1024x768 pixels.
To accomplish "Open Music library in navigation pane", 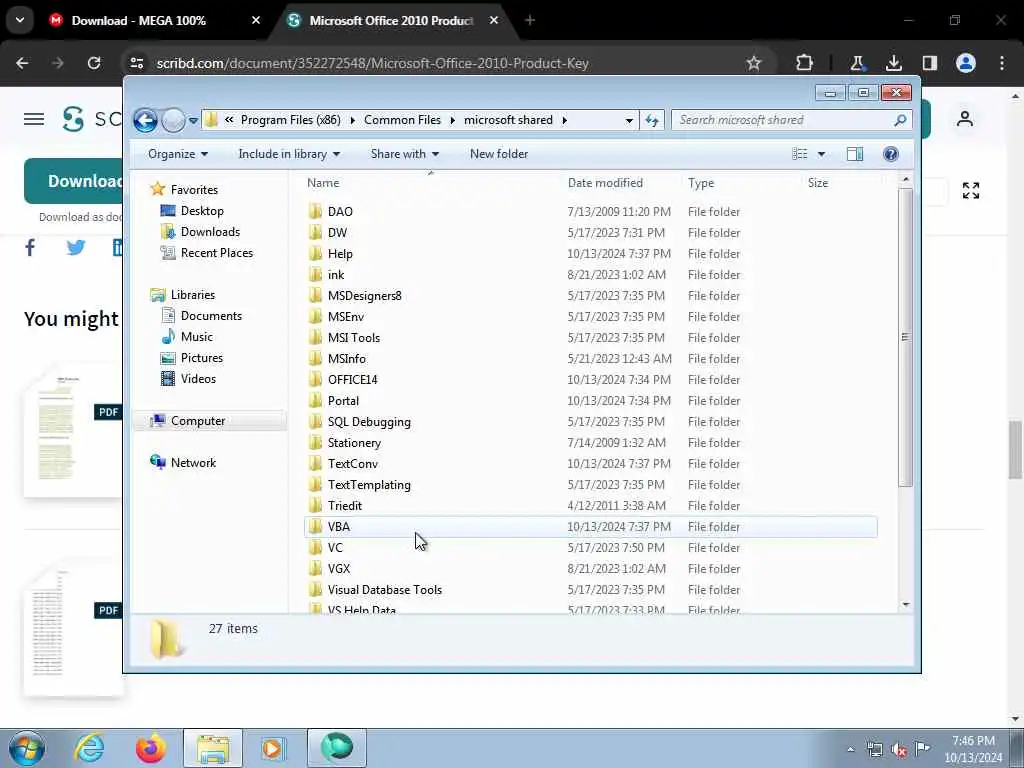I will (196, 337).
